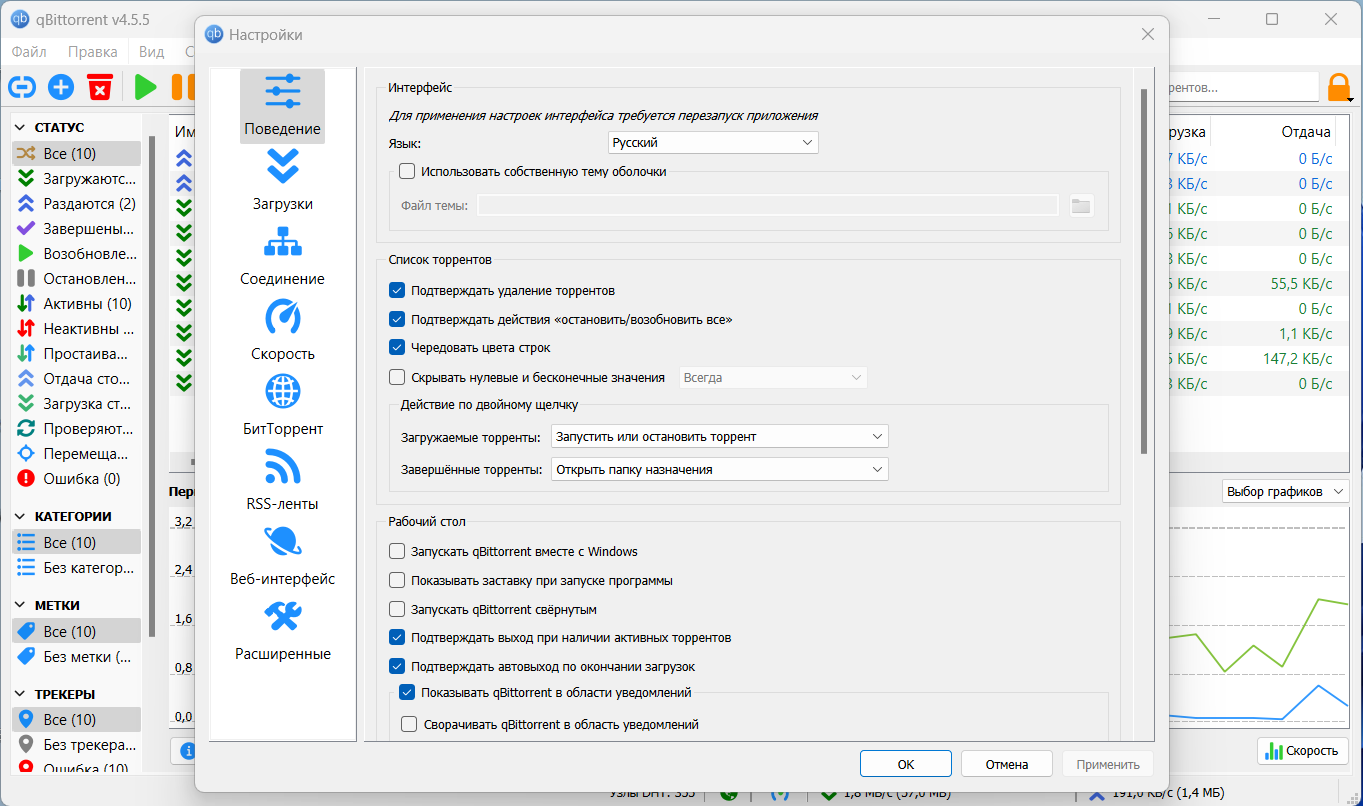Select Проверяются status filter in sidebar
Viewport: 1363px width, 806px height.
pyautogui.click(x=77, y=428)
